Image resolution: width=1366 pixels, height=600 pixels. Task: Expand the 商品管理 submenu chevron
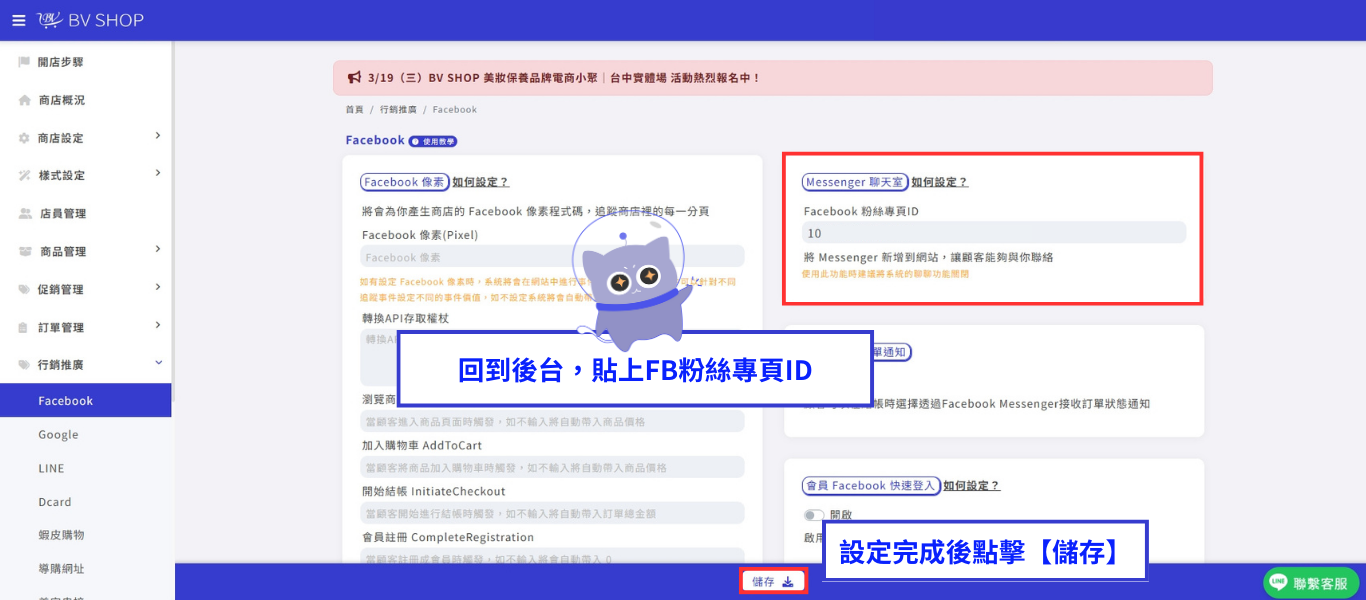point(158,250)
